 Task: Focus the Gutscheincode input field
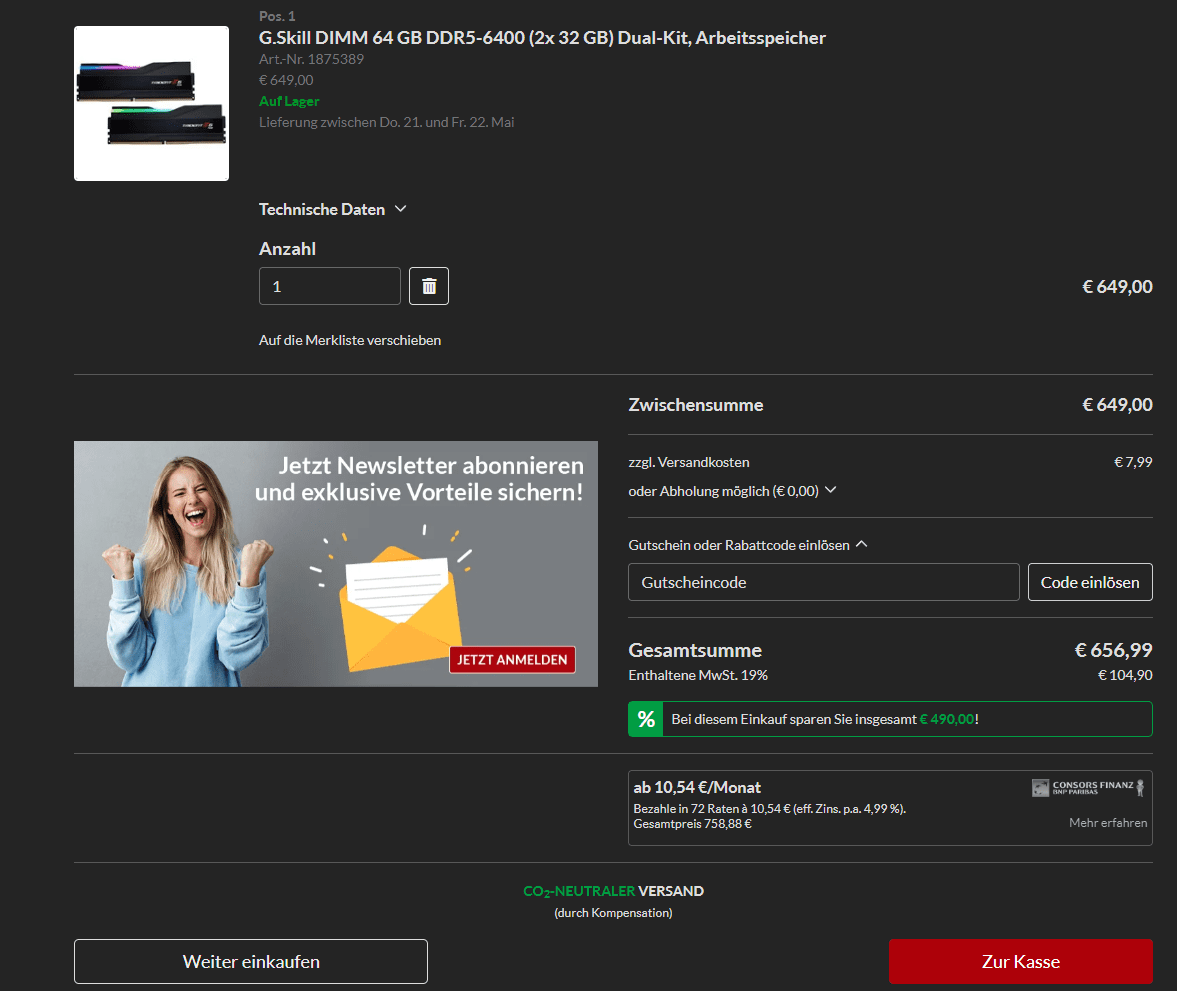tap(823, 582)
